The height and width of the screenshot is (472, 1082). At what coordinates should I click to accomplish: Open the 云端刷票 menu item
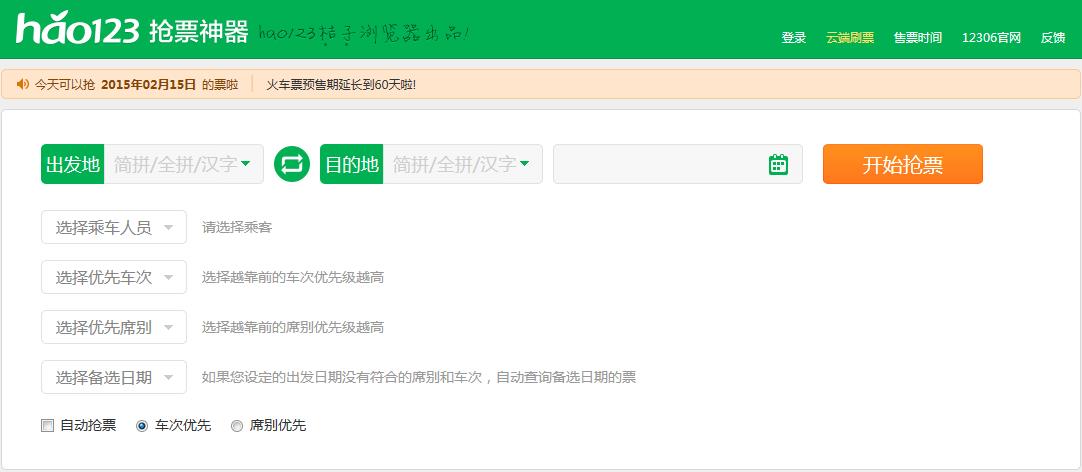point(850,38)
